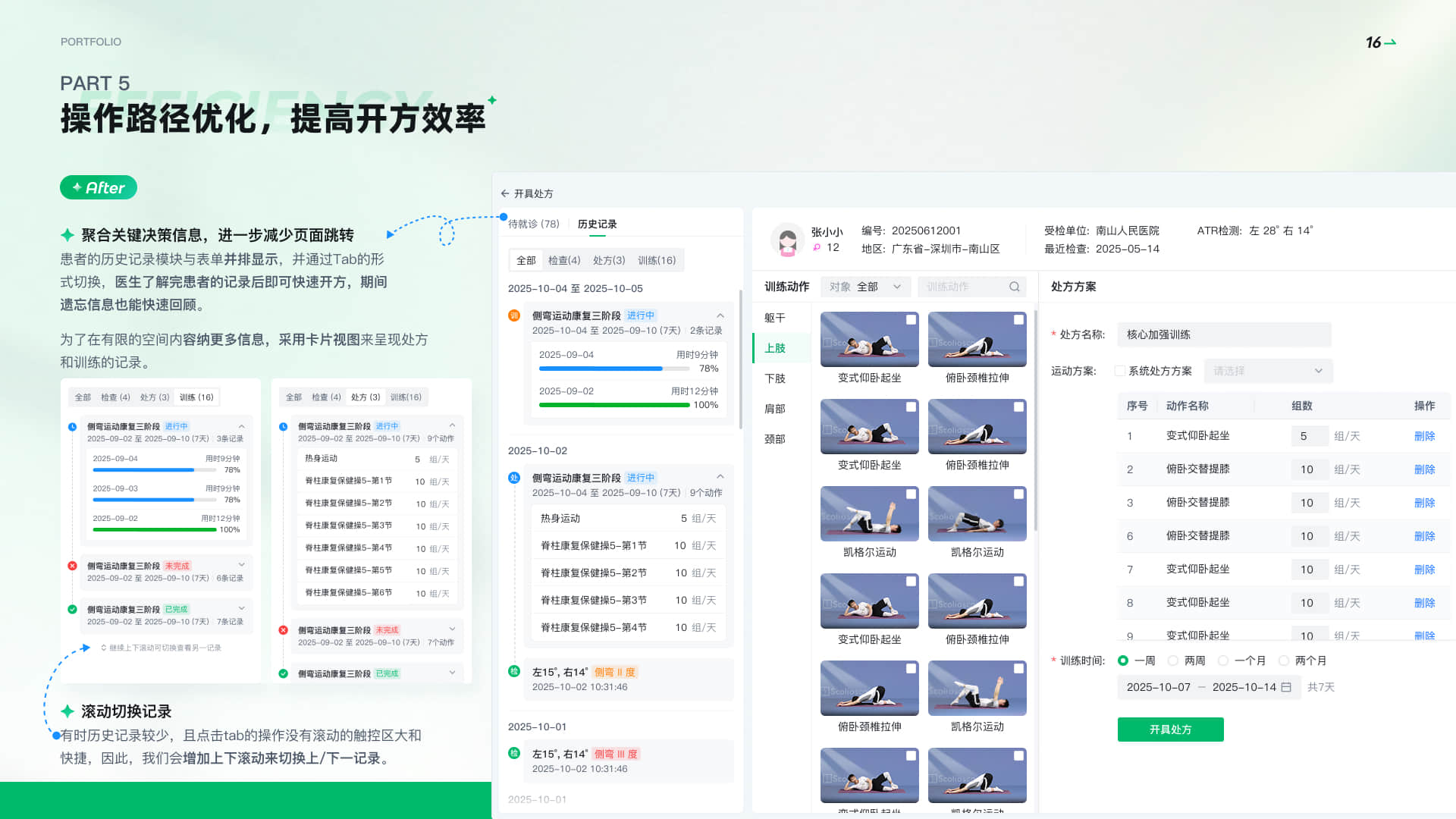The width and height of the screenshot is (1456, 819).
Task: Select 全部 filter tab in main window
Action: (526, 260)
